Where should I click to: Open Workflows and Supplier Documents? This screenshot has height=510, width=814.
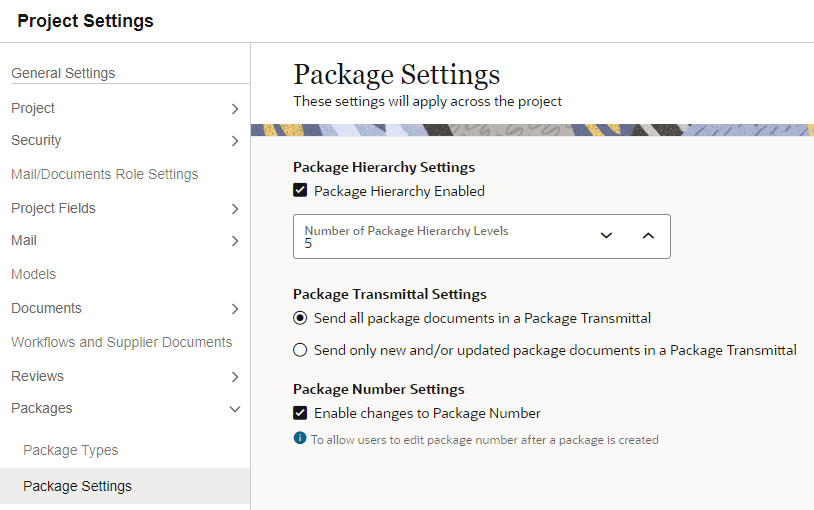coord(121,342)
